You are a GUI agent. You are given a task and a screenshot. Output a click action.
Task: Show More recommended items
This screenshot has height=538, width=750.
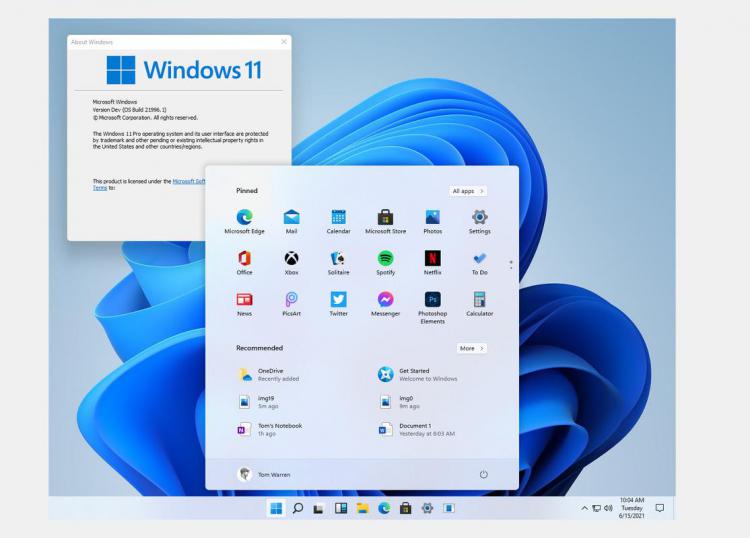(x=472, y=348)
